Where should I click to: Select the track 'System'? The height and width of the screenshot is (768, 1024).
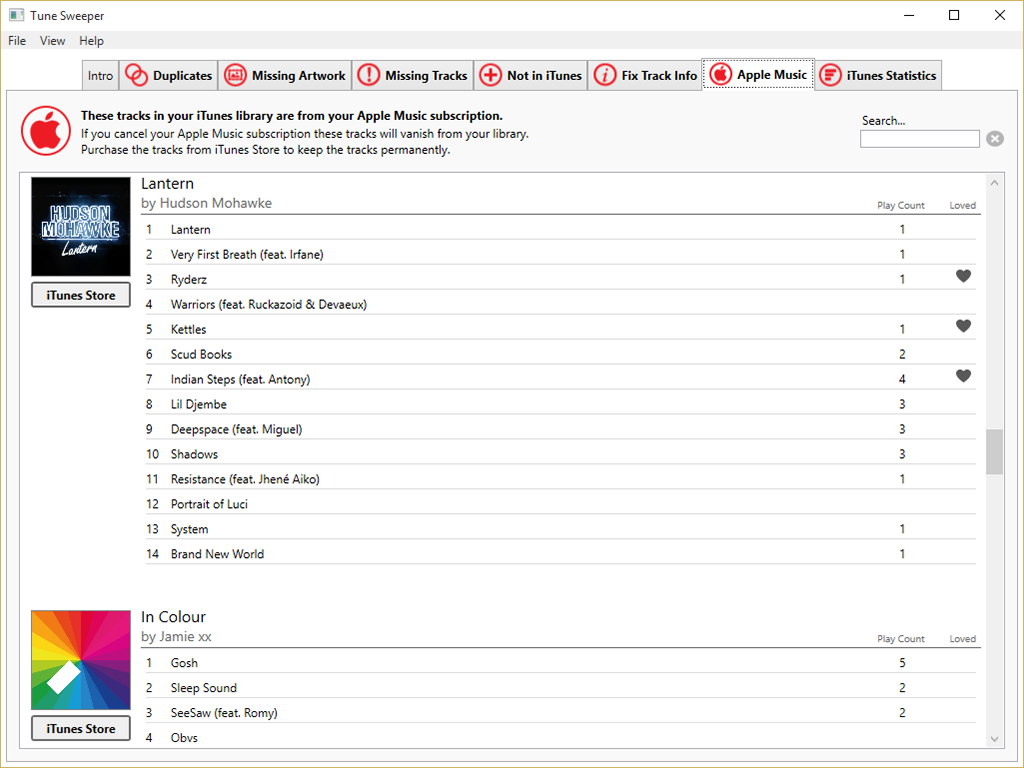(560, 529)
